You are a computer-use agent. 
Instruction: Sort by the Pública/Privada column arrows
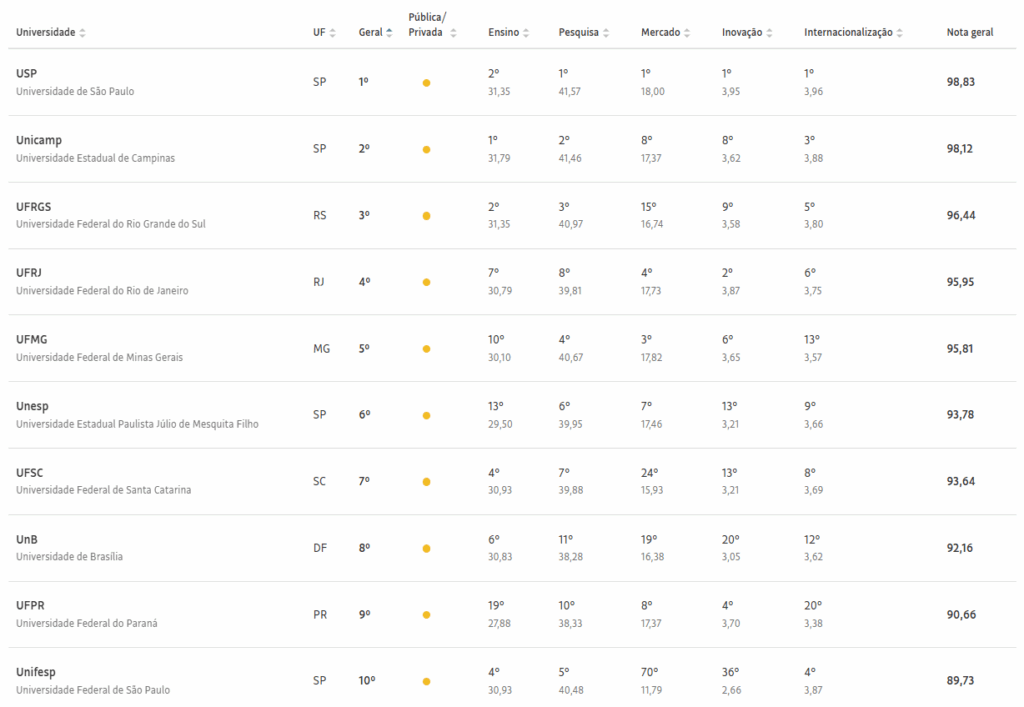pos(453,33)
